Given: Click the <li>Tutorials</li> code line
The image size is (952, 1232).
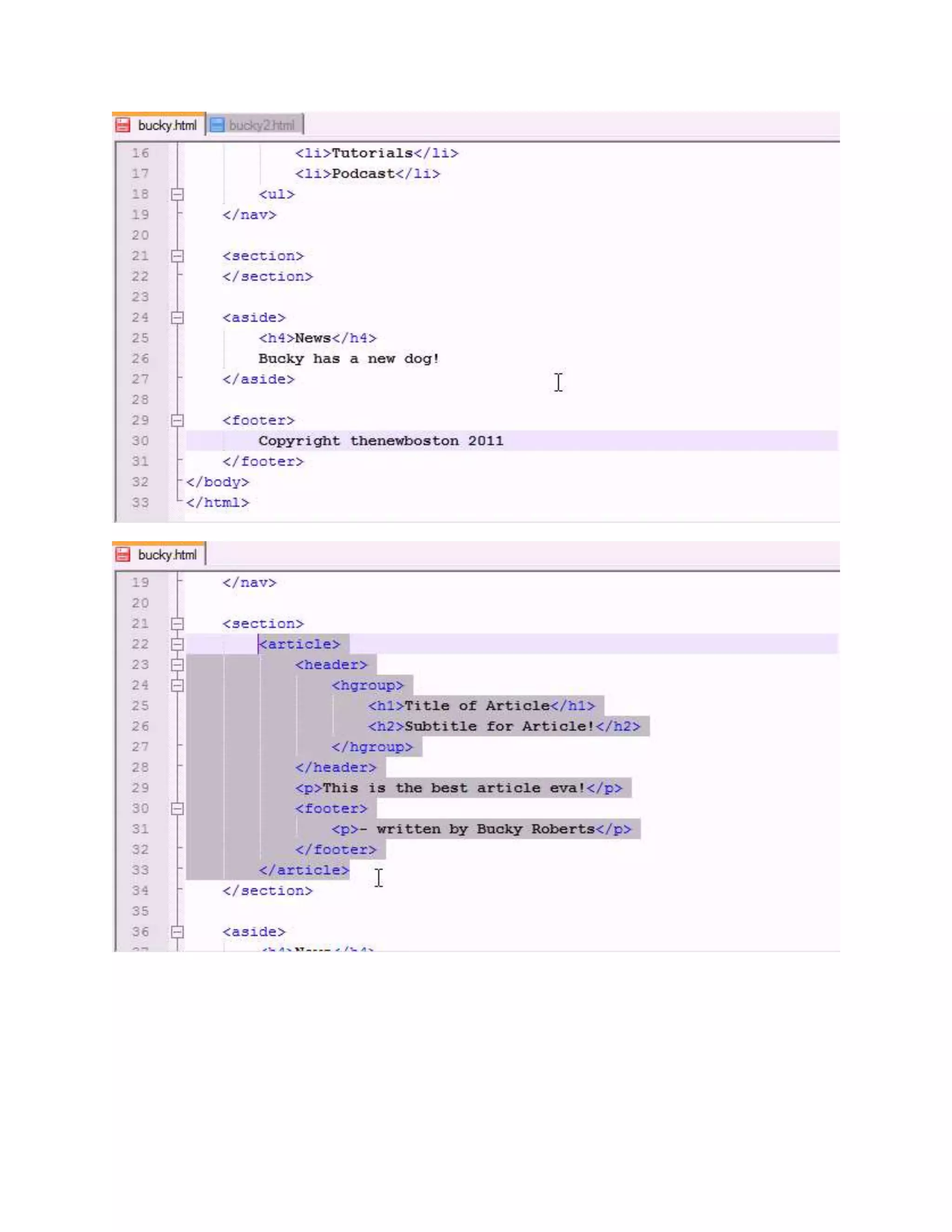Looking at the screenshot, I should point(377,153).
